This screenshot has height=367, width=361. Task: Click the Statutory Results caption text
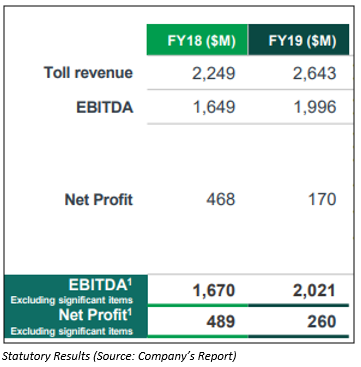pyautogui.click(x=119, y=356)
